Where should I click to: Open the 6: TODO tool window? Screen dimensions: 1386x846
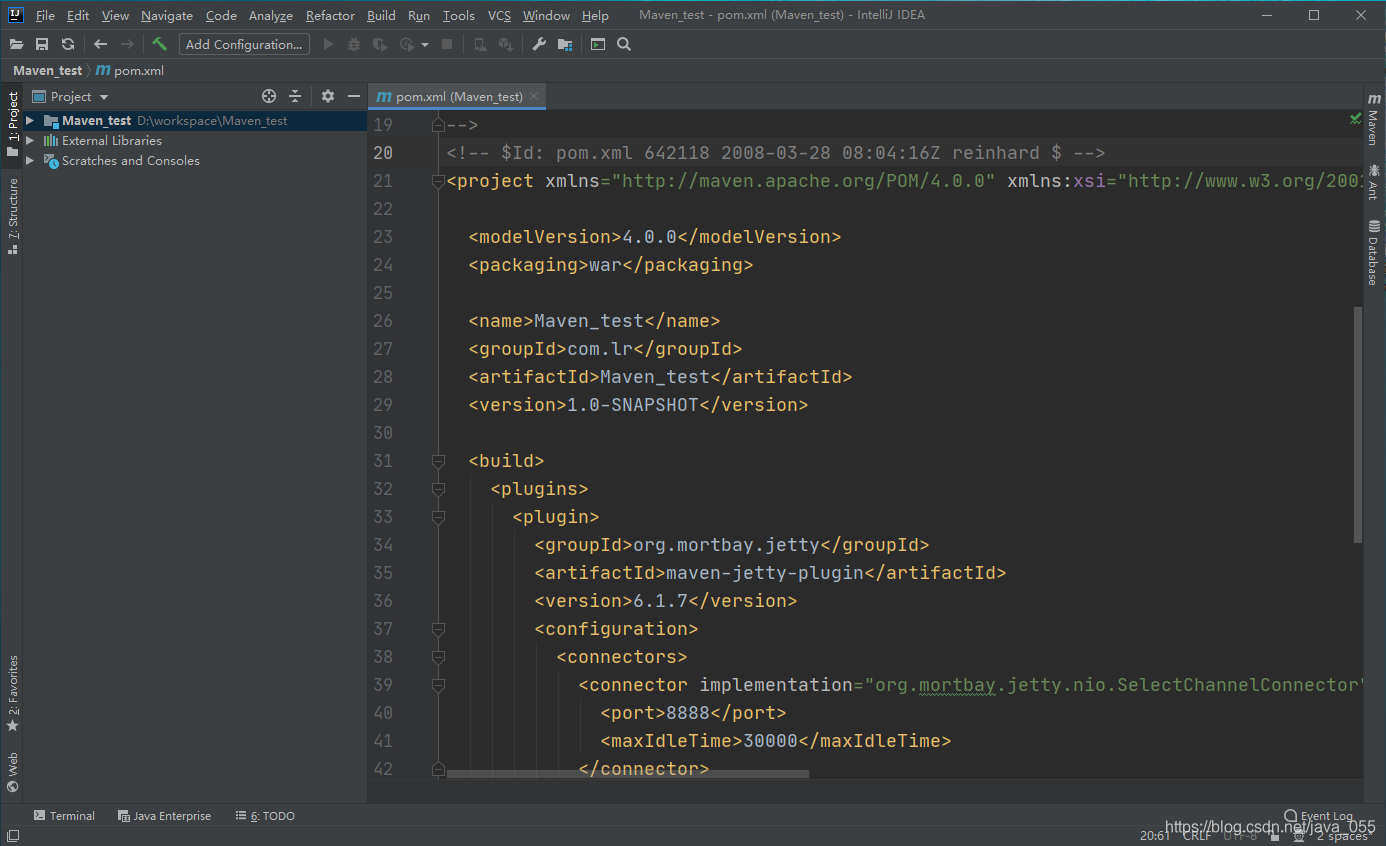point(265,816)
